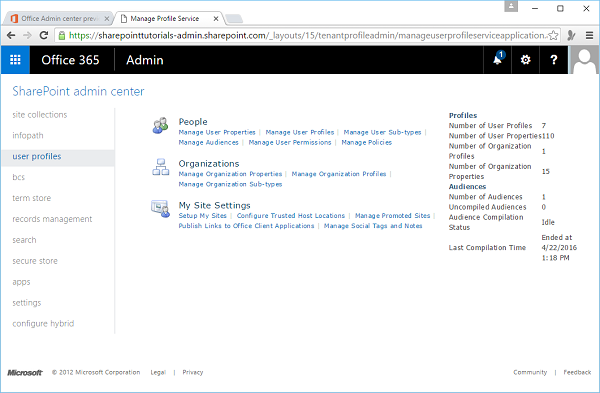Open the Manage Audiences link
The image size is (600, 393).
(209, 142)
